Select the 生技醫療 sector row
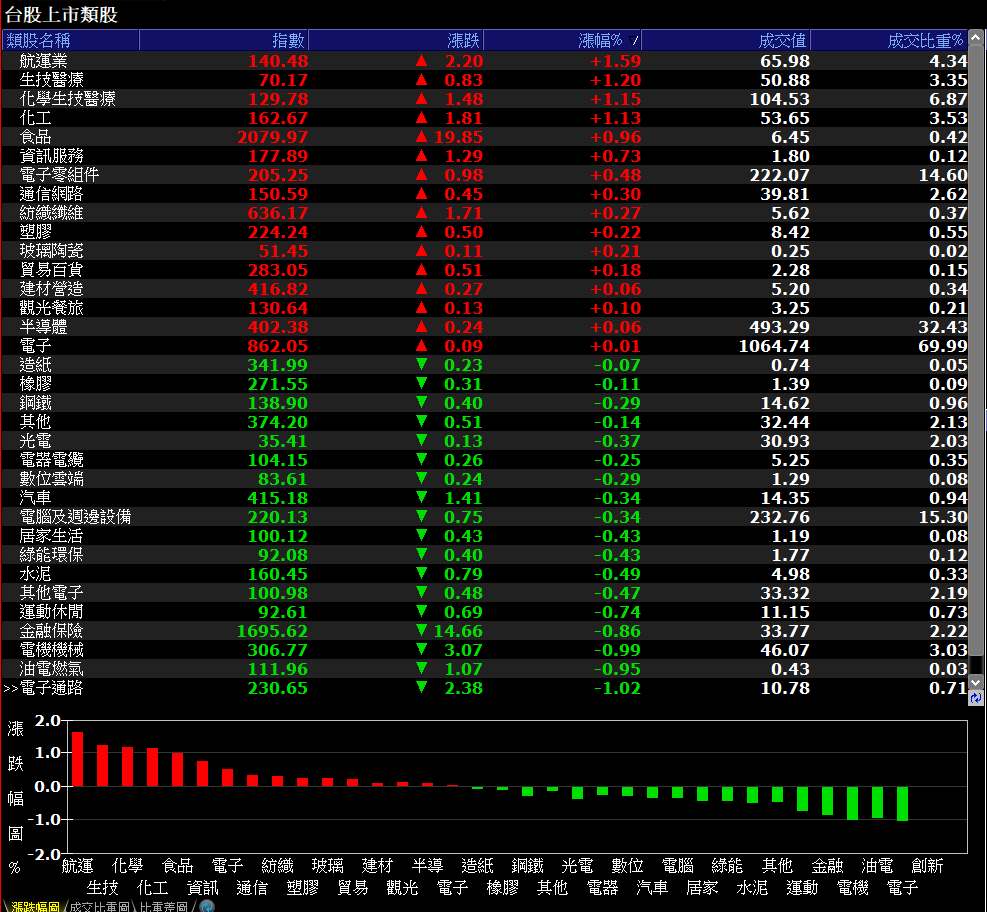 click(x=485, y=80)
